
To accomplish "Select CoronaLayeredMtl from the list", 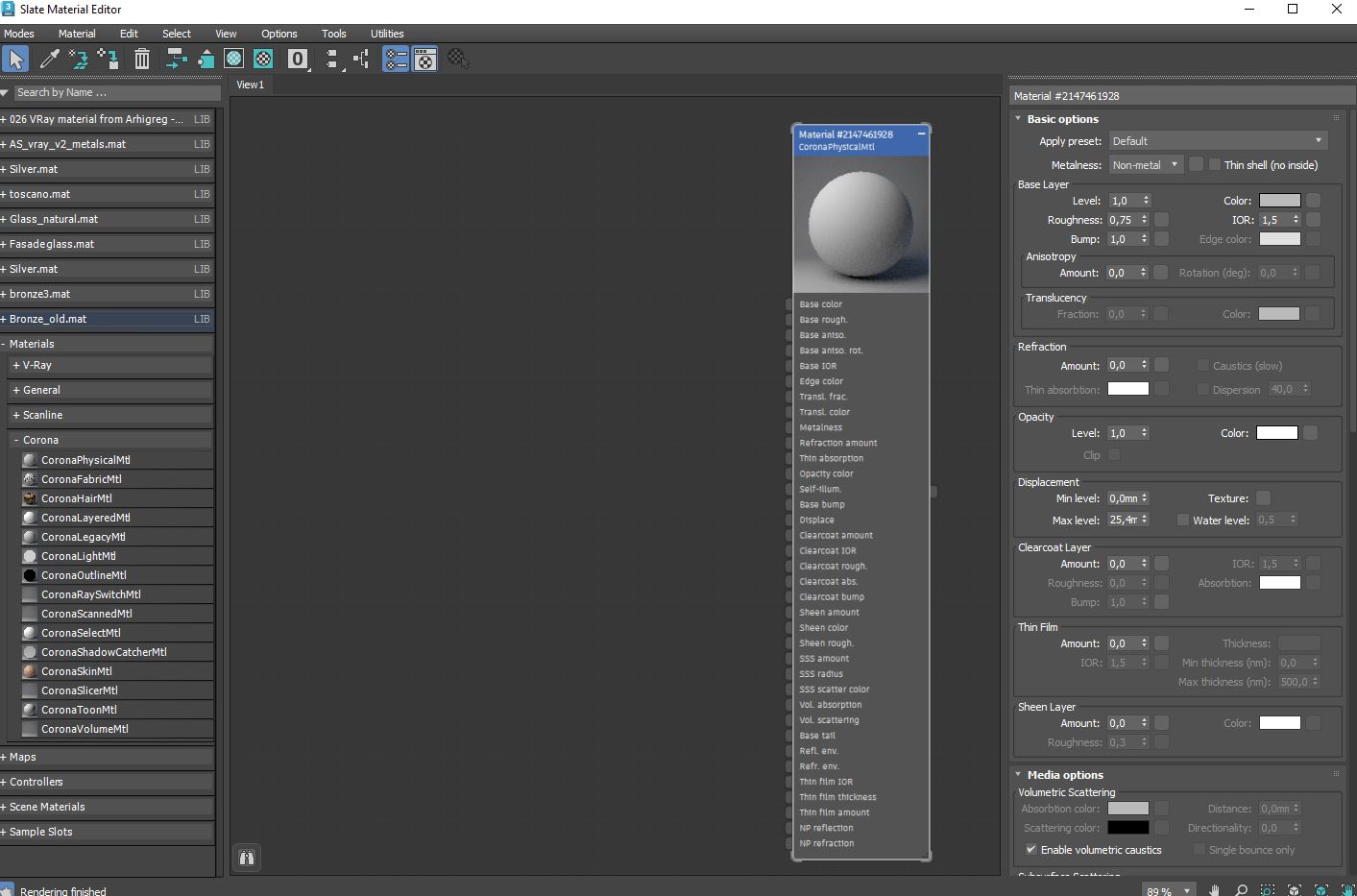I will pos(85,518).
